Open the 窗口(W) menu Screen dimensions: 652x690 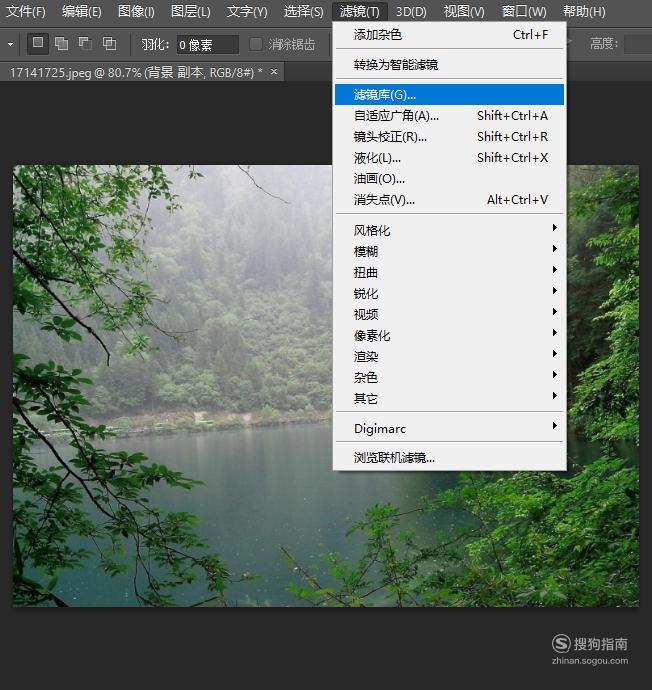(x=524, y=11)
